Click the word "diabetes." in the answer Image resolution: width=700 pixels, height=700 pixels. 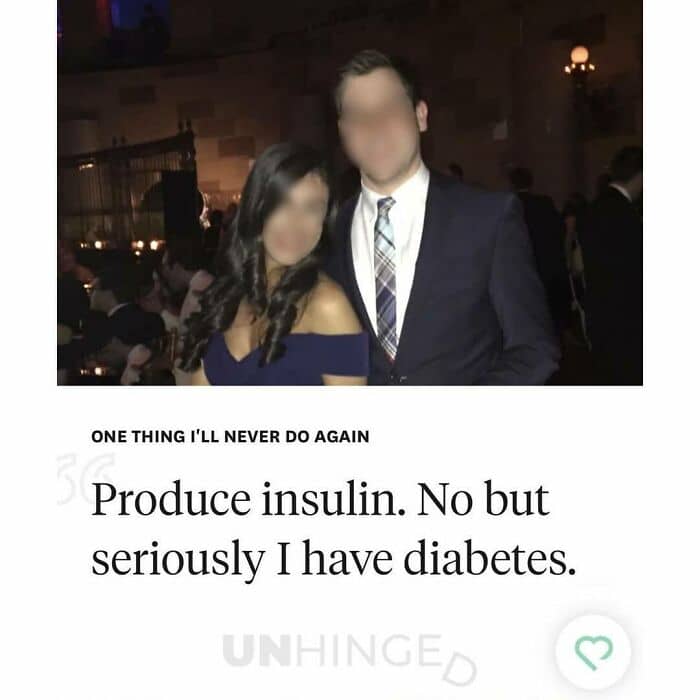pos(490,558)
